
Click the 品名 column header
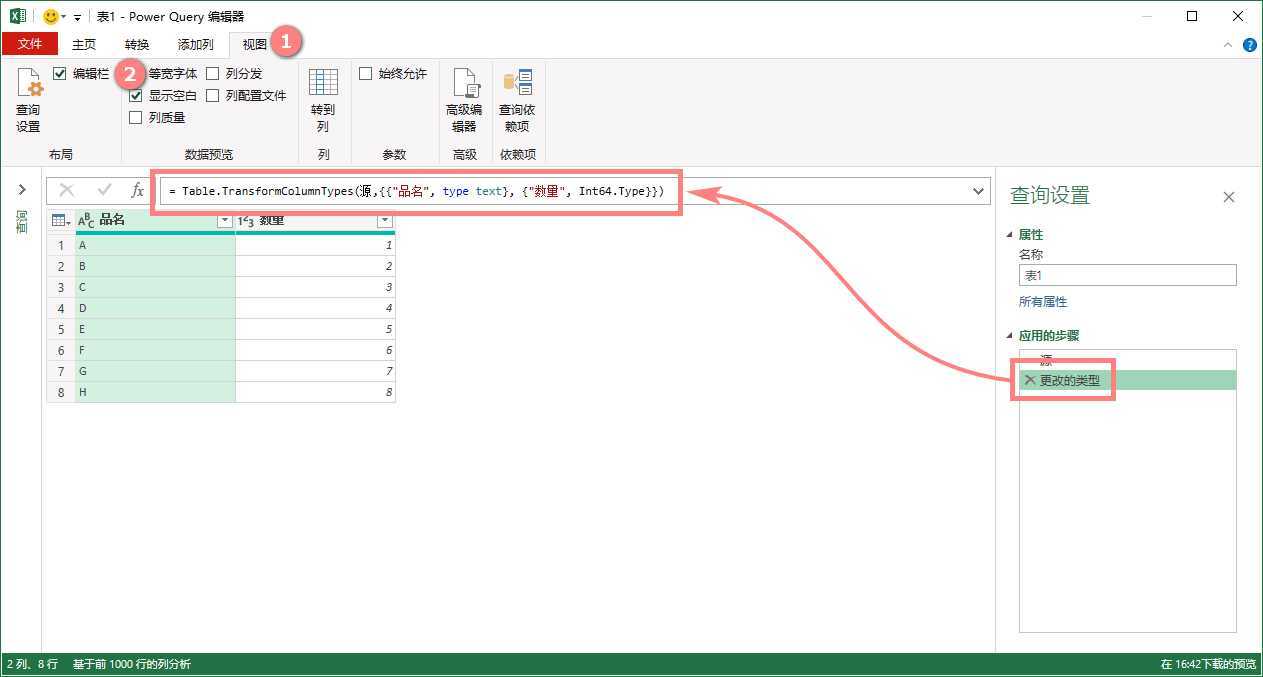click(155, 221)
